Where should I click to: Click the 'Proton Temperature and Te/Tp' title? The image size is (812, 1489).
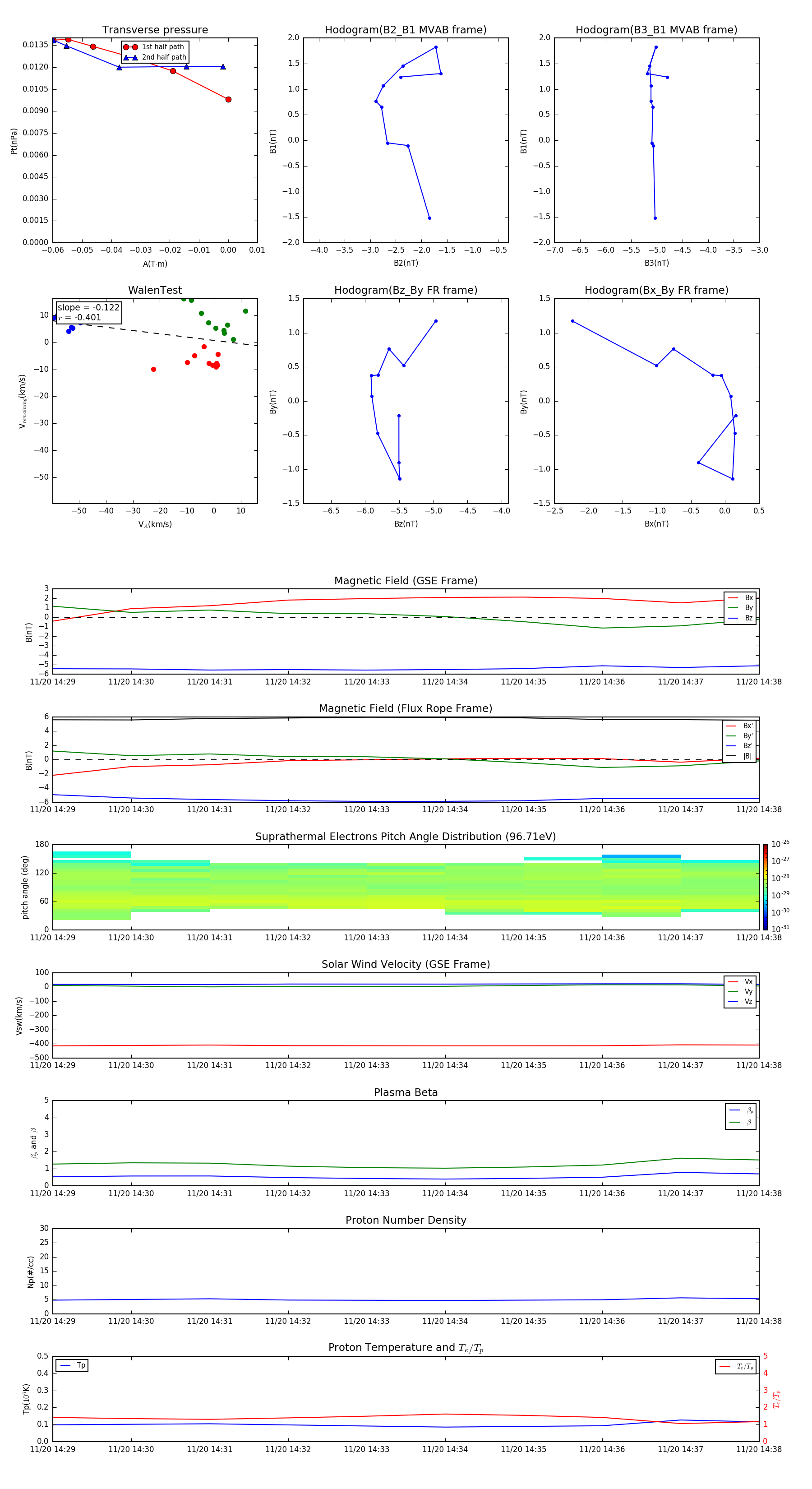click(x=406, y=1348)
